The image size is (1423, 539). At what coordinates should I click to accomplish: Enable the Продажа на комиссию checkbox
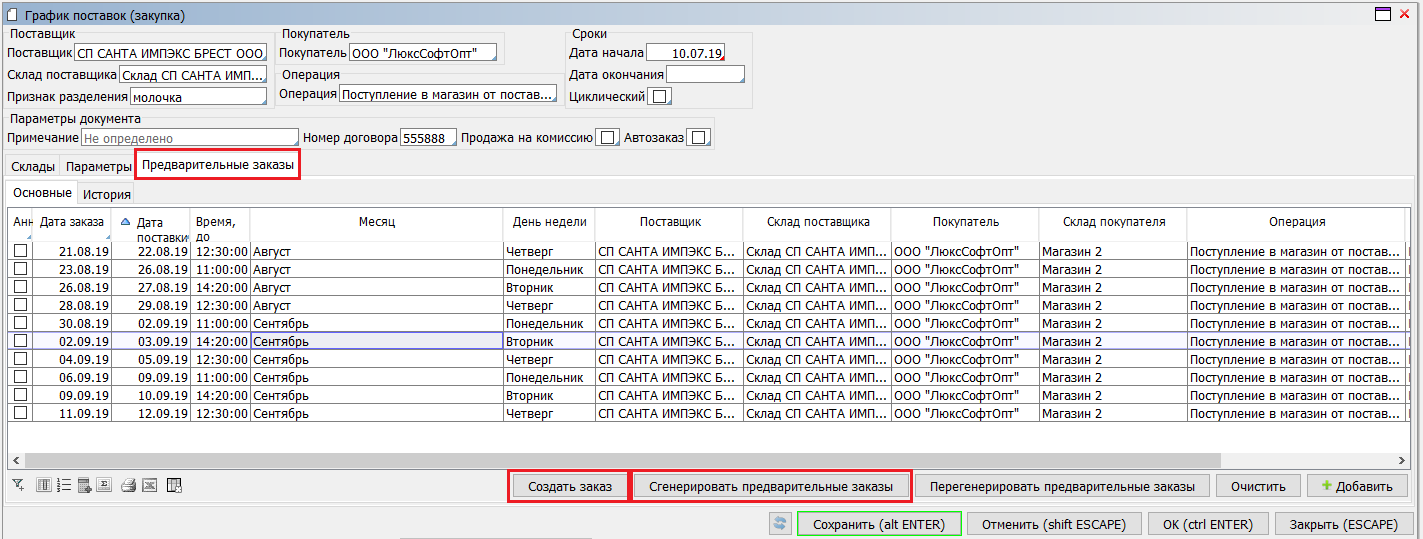pos(606,138)
